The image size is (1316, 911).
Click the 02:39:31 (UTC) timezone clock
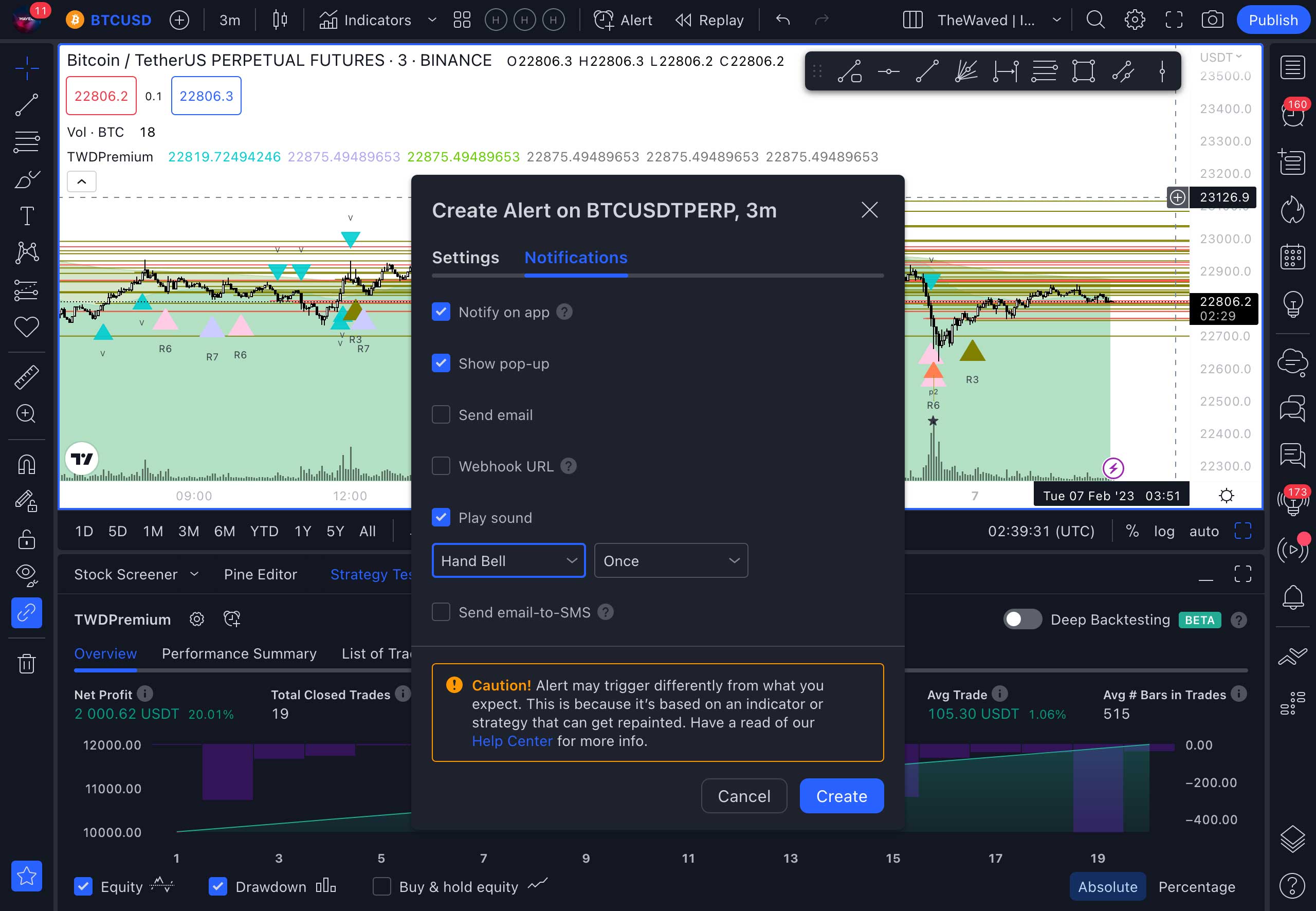[x=1041, y=532]
